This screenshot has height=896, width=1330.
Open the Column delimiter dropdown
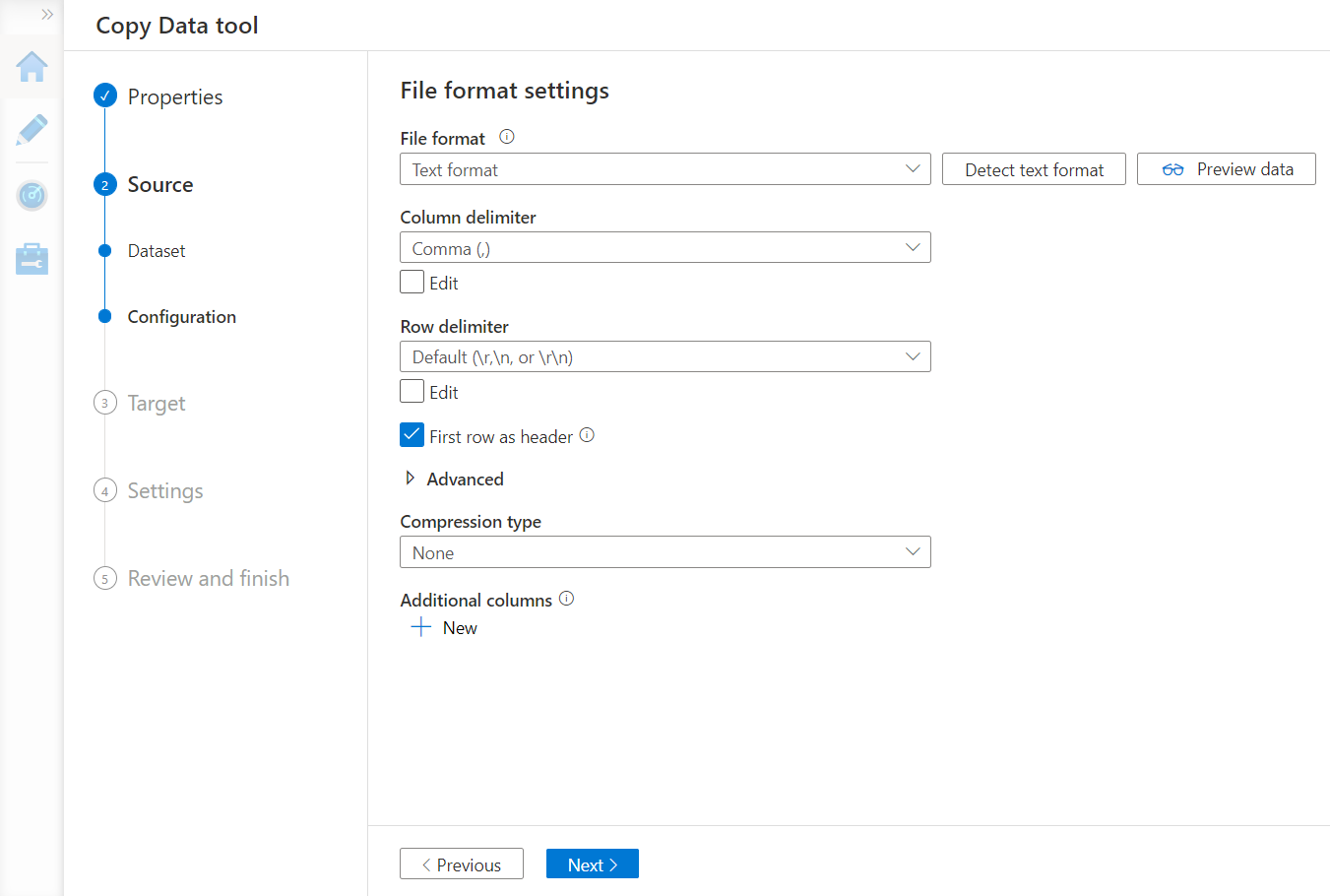665,248
